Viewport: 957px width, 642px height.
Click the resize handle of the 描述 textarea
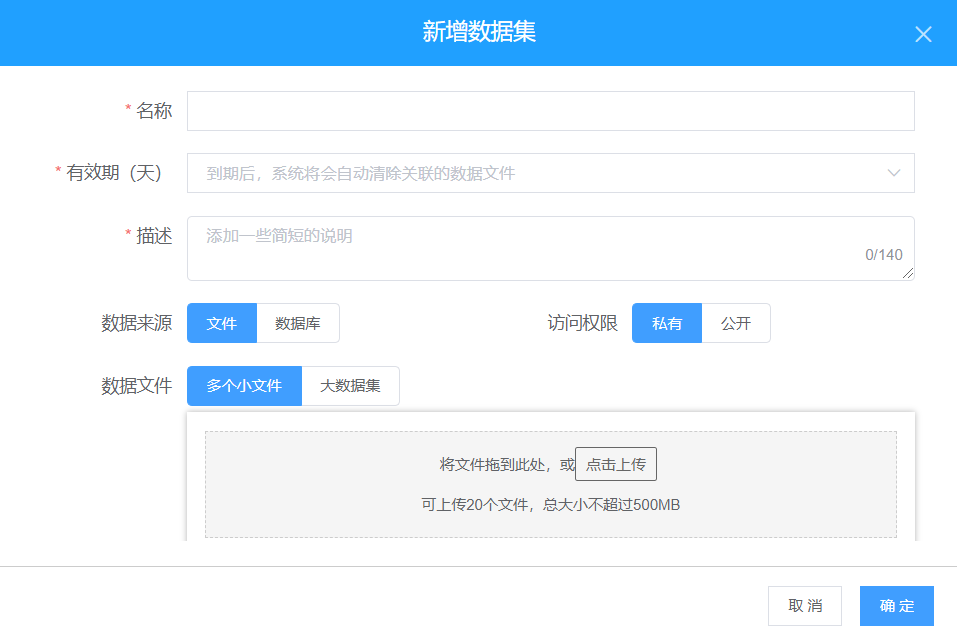909,275
